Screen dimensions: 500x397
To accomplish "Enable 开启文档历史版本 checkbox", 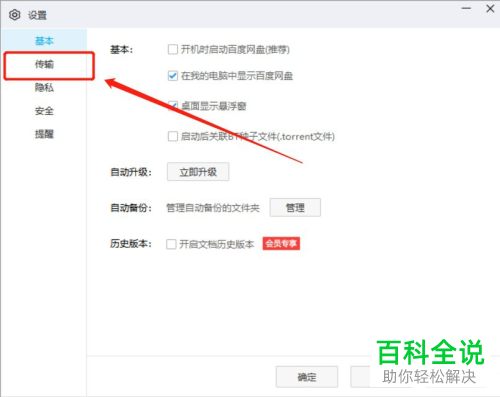I will pos(171,244).
